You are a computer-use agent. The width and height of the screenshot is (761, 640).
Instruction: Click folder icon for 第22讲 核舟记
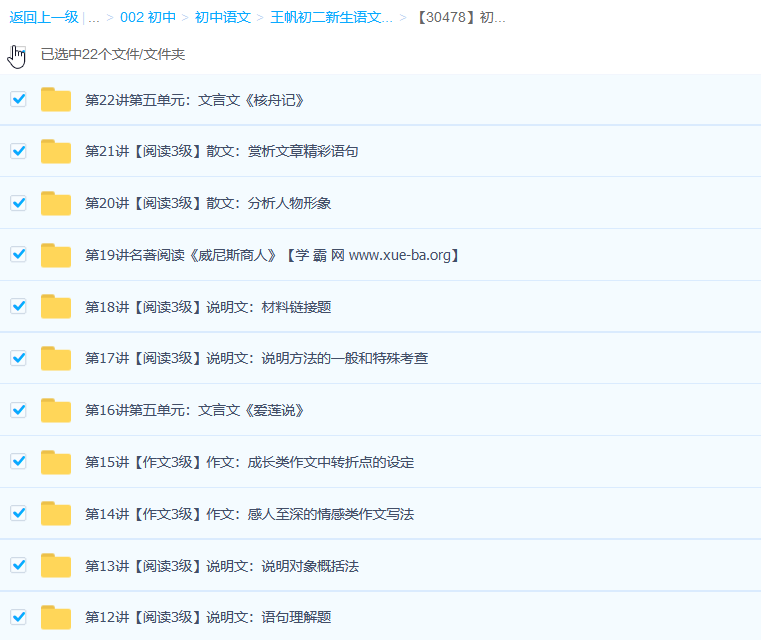(56, 100)
